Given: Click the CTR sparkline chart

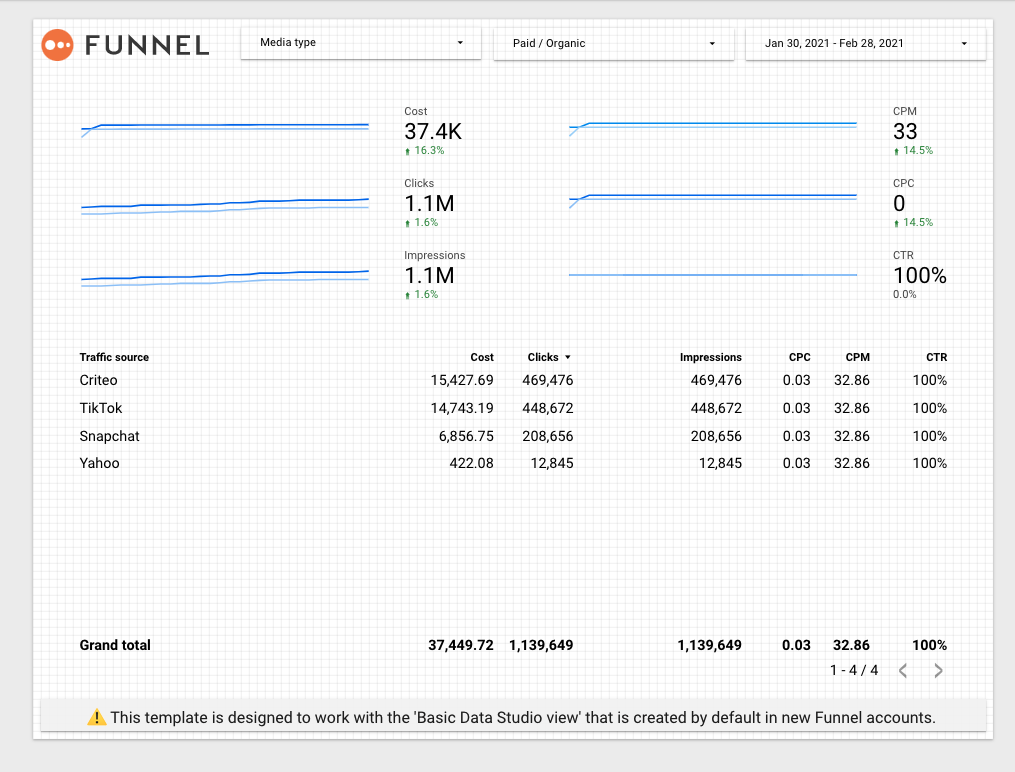Looking at the screenshot, I should tap(713, 275).
